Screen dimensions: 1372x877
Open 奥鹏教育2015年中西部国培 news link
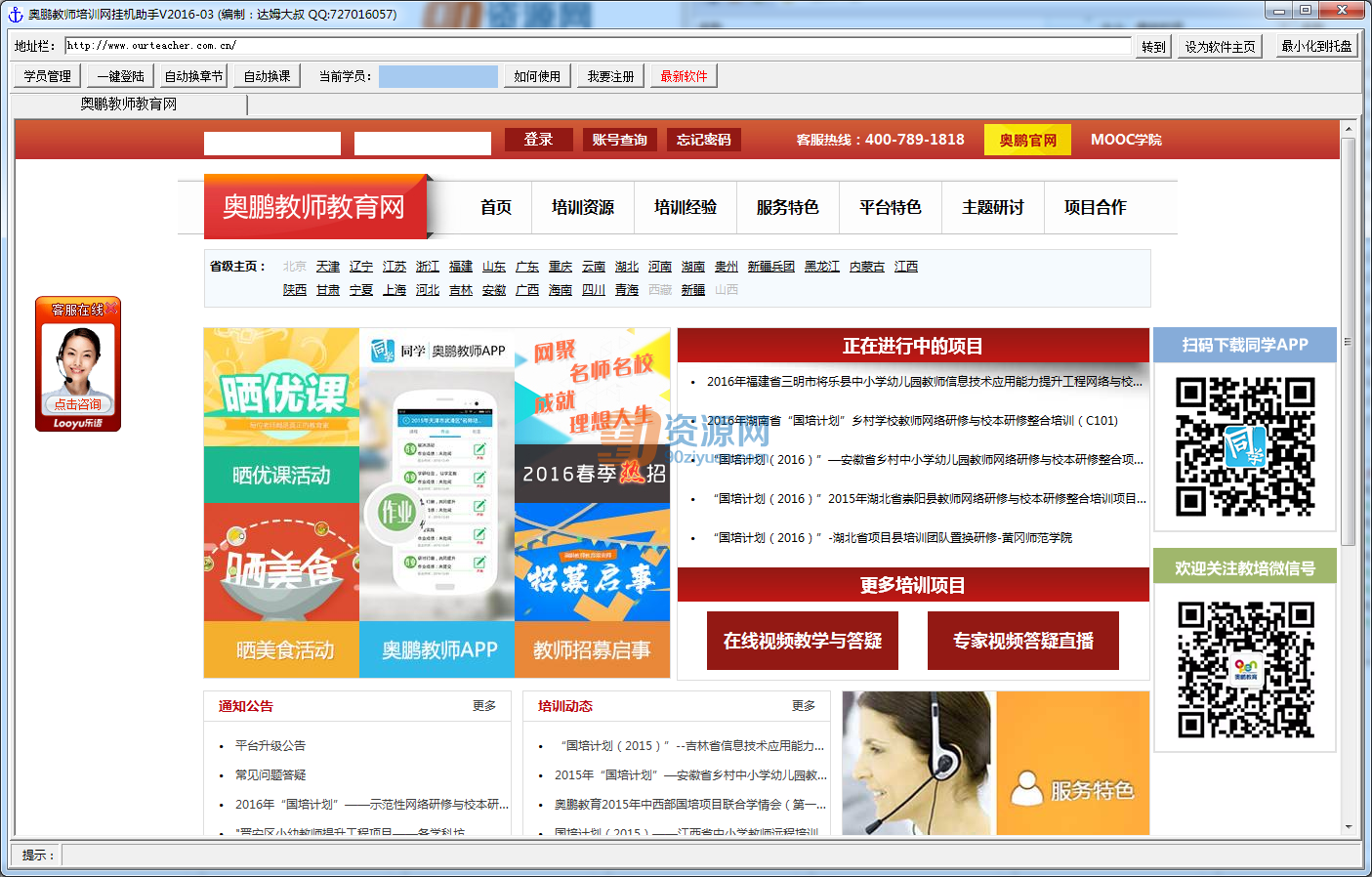pyautogui.click(x=690, y=805)
